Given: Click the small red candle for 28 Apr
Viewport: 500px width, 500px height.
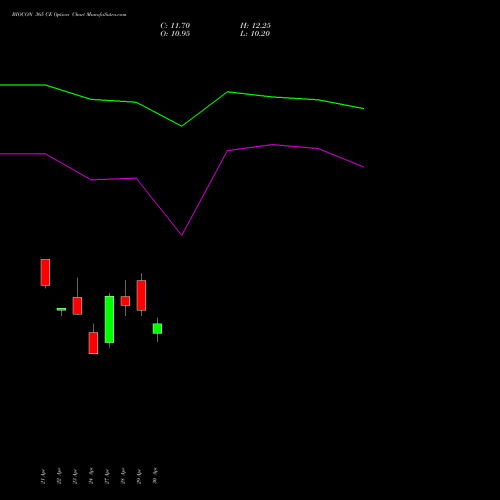Looking at the screenshot, I should [x=125, y=301].
